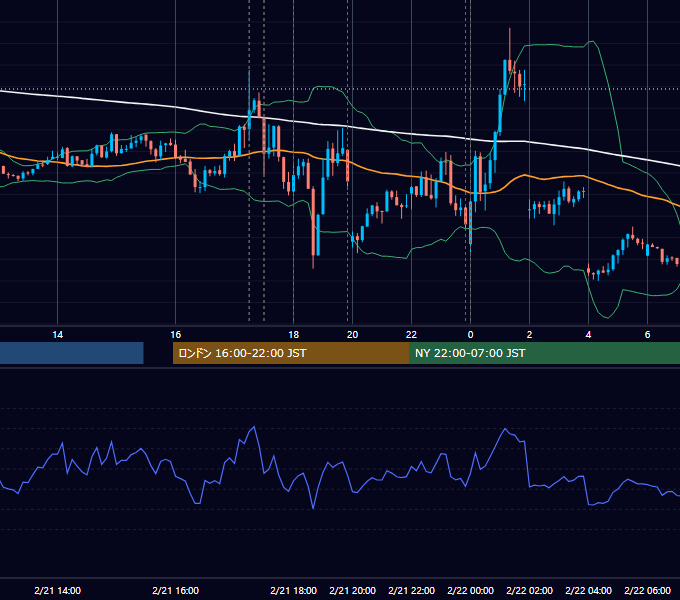Click the 18 hour axis label
The image size is (680, 600).
(294, 335)
